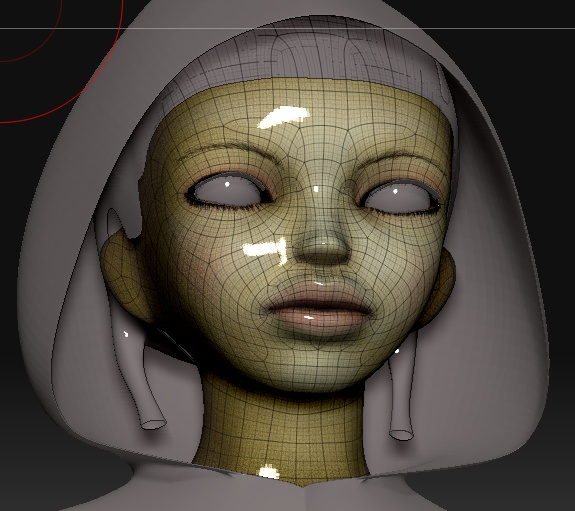Select the tip of the nose

click(323, 249)
